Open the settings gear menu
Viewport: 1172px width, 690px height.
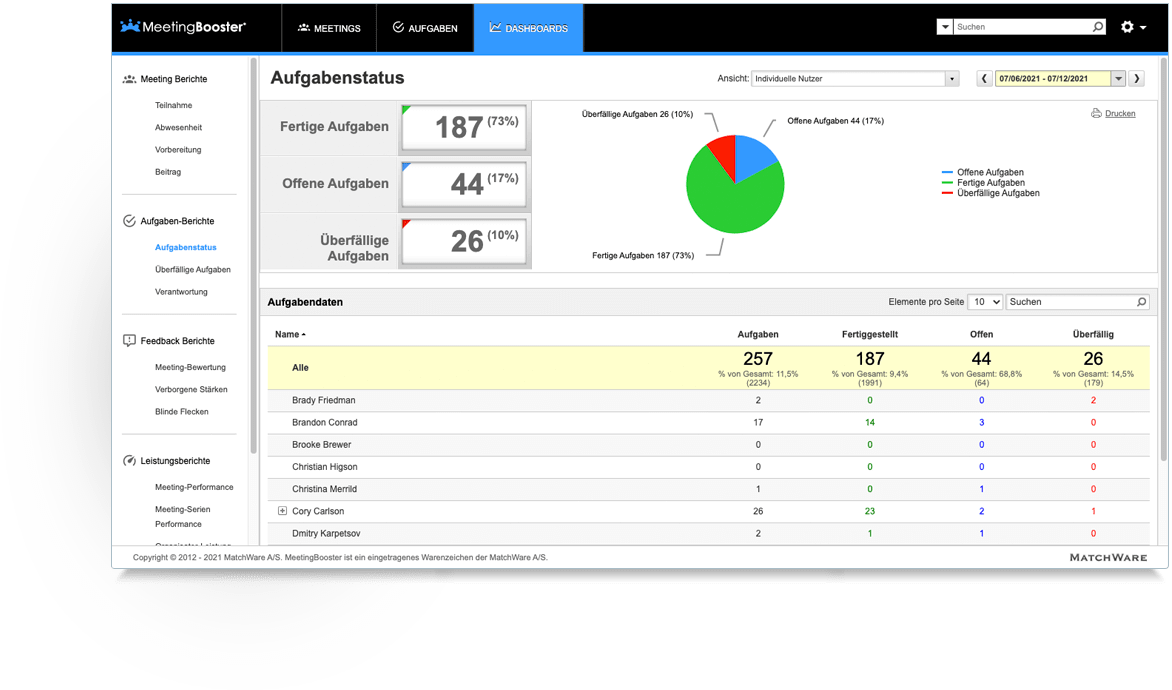coord(1132,27)
